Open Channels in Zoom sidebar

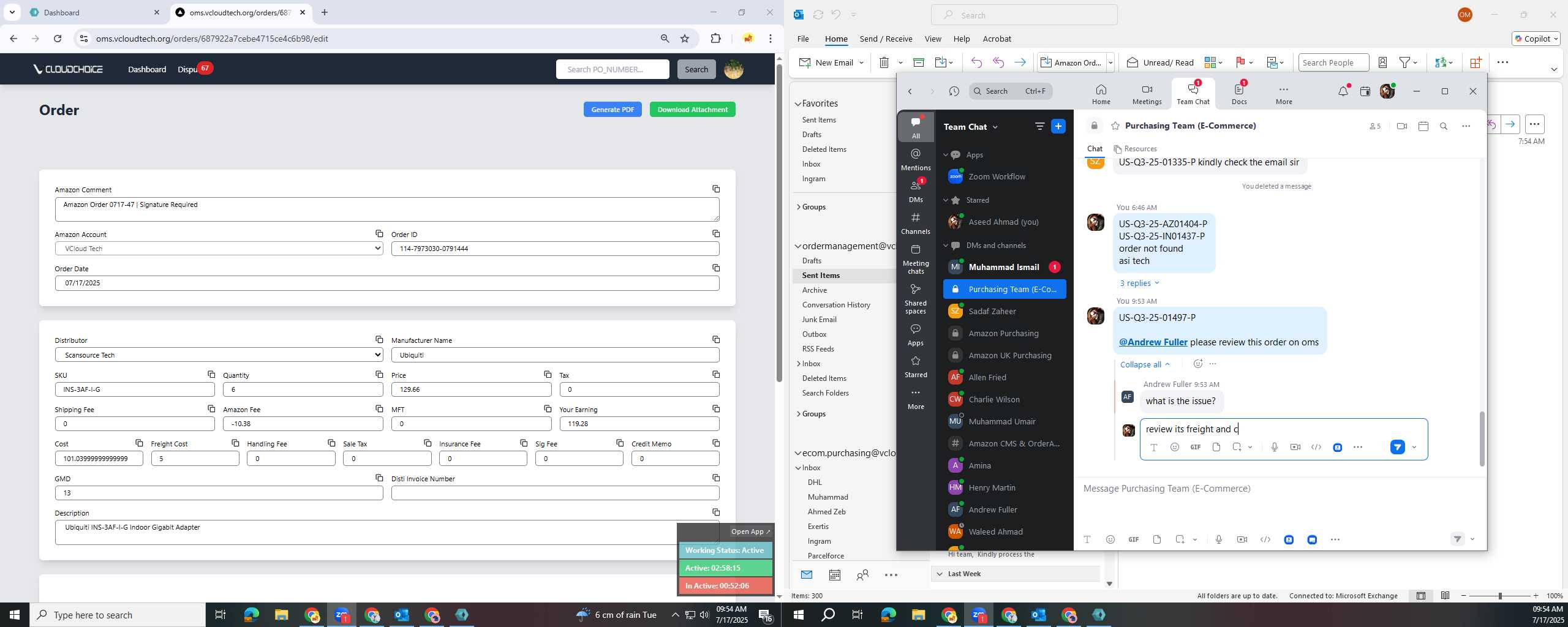point(916,223)
